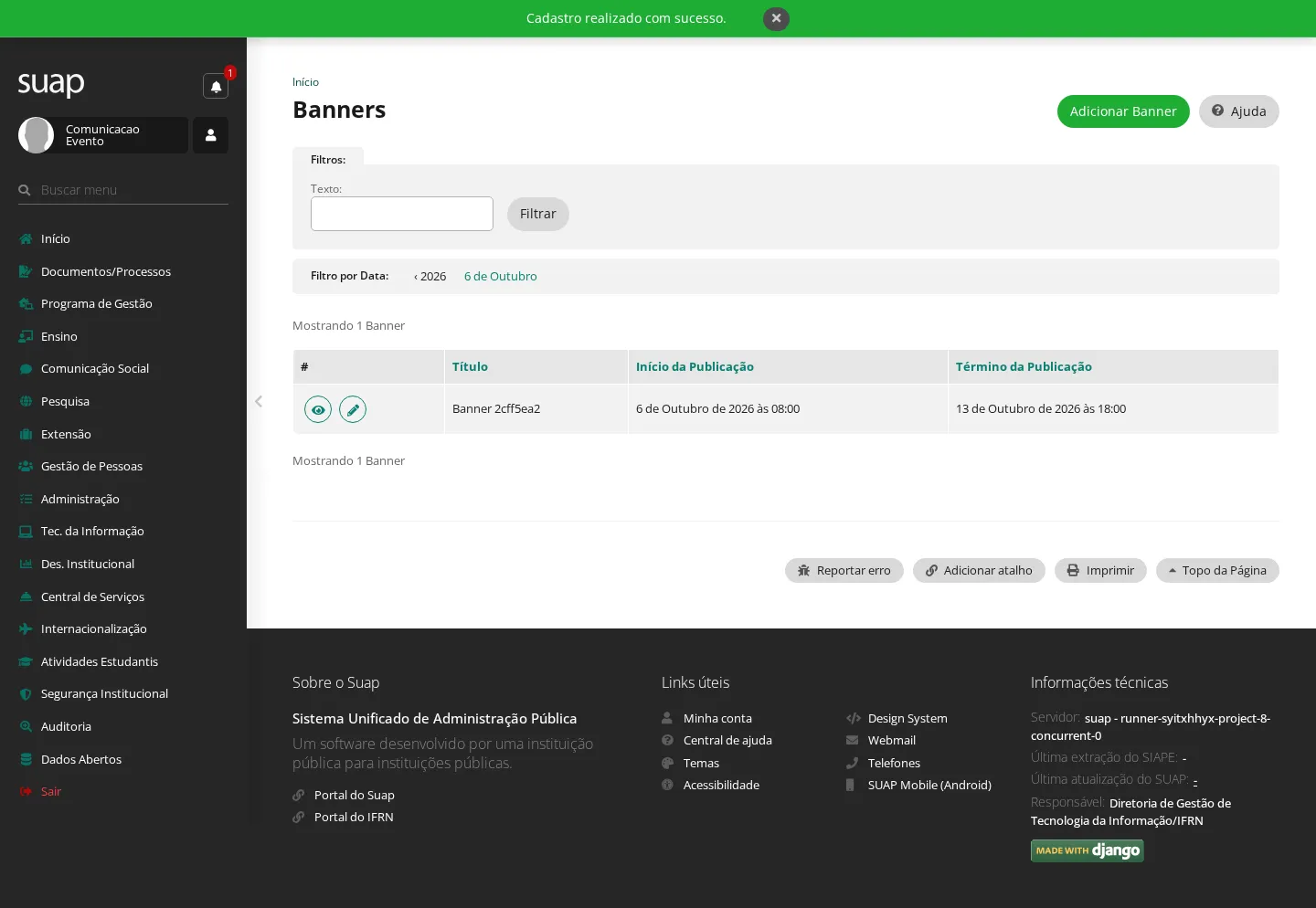Sort by Término da Publicação column
1316x908 pixels.
click(1024, 366)
